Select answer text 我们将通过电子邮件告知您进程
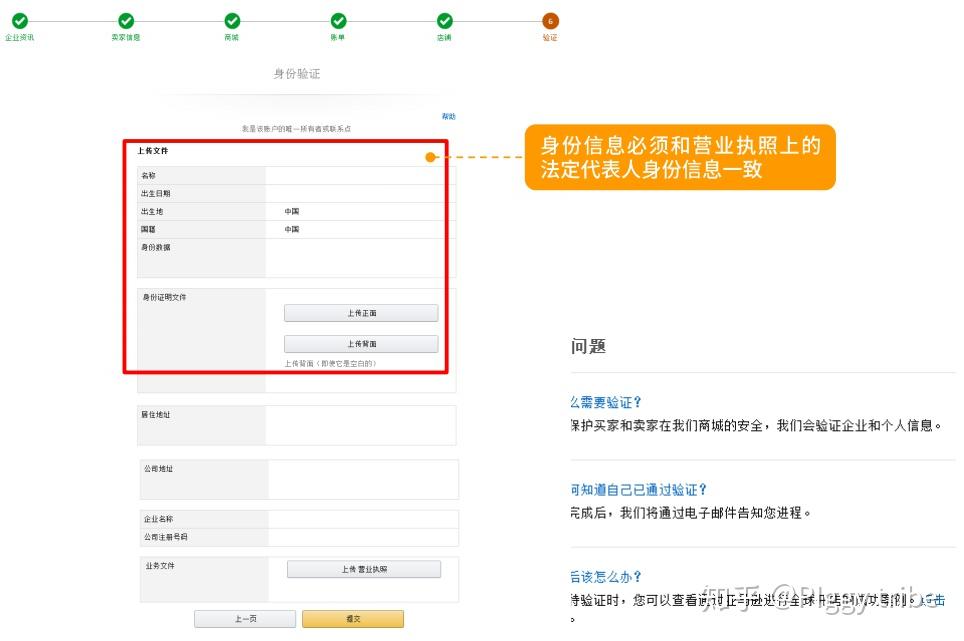964x641 pixels. pos(690,513)
